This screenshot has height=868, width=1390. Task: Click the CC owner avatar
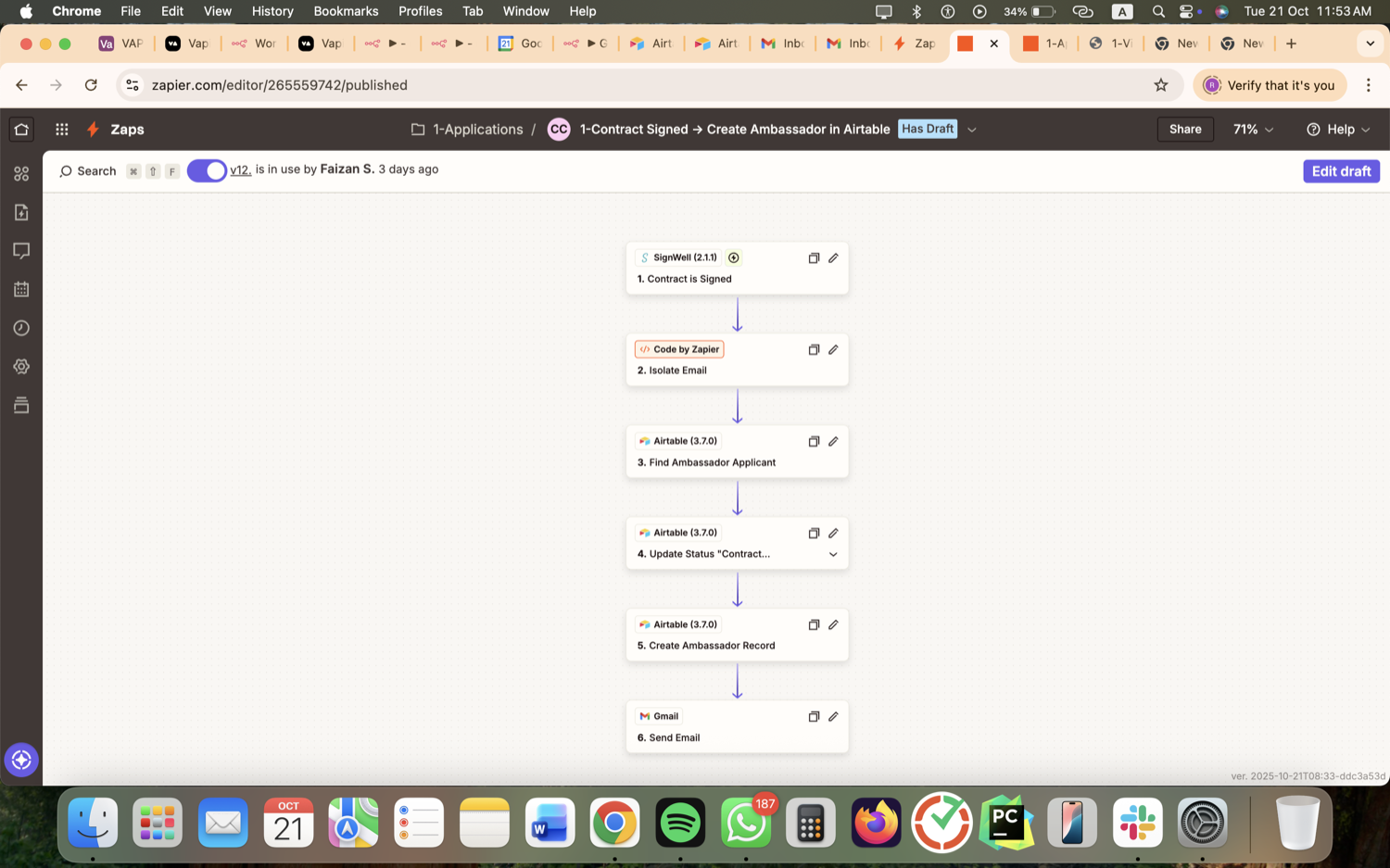click(x=559, y=130)
